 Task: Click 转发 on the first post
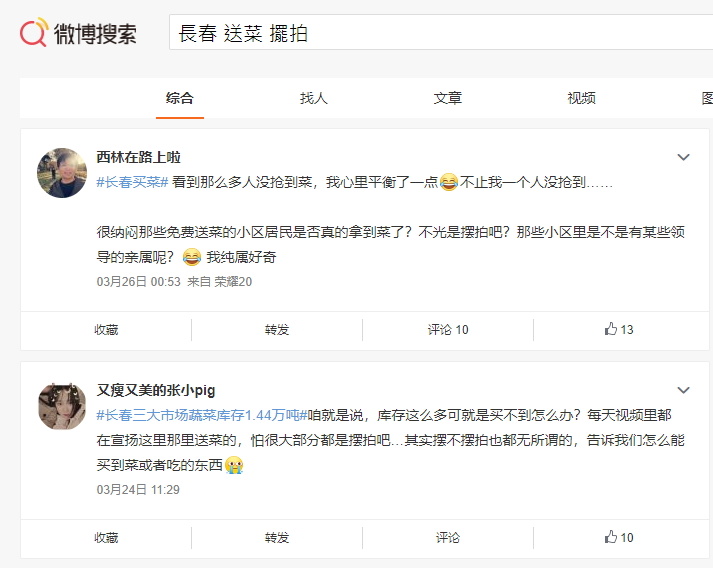[277, 329]
